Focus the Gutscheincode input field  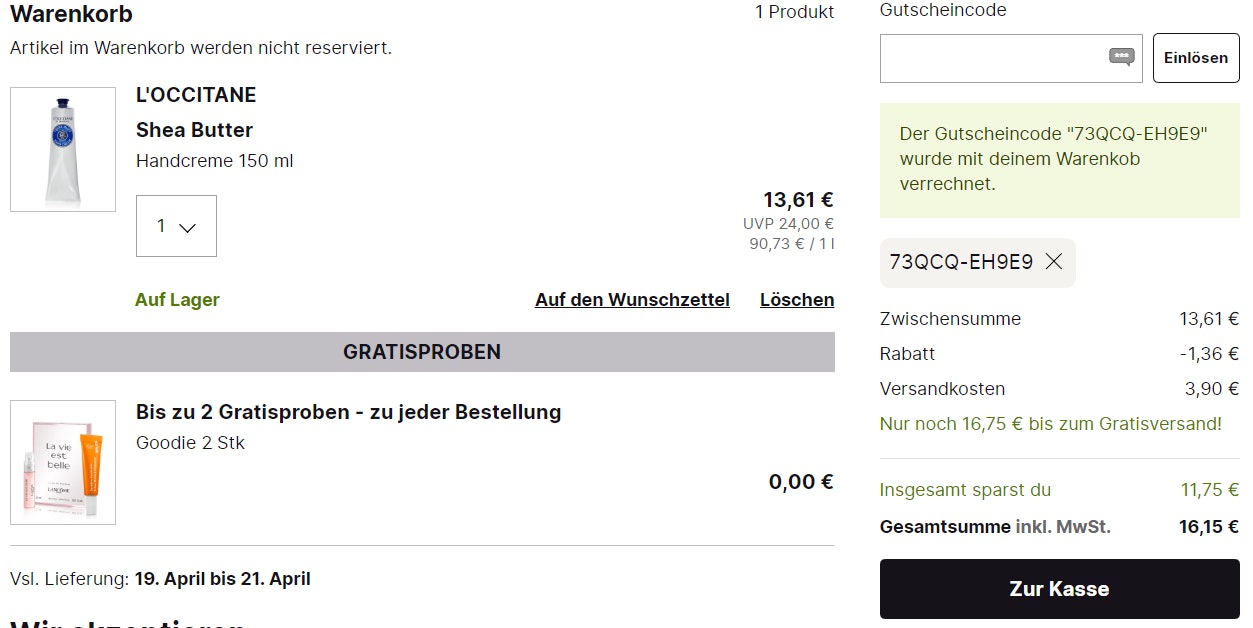coord(992,58)
